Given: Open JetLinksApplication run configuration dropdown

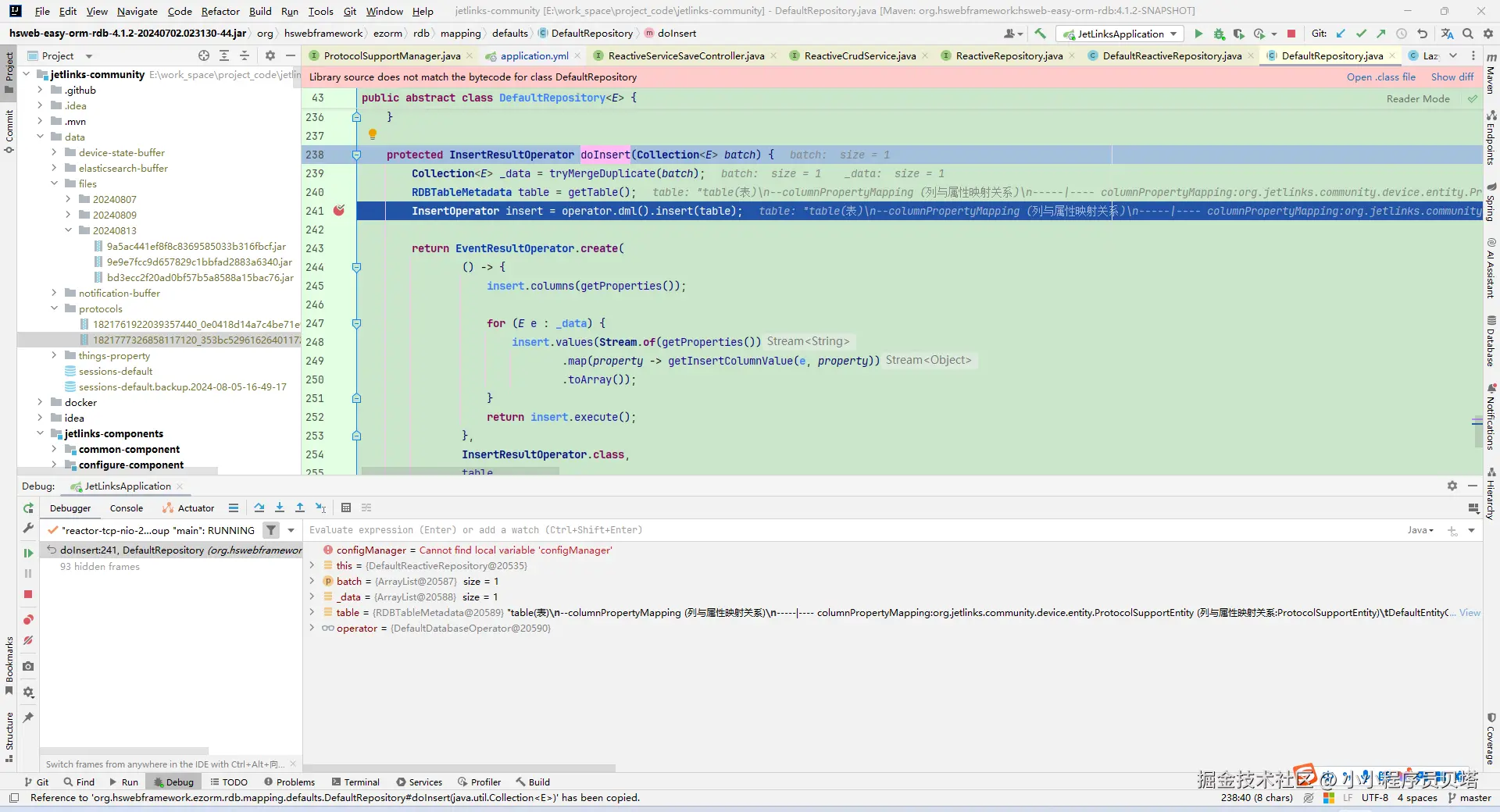Looking at the screenshot, I should pyautogui.click(x=1120, y=34).
